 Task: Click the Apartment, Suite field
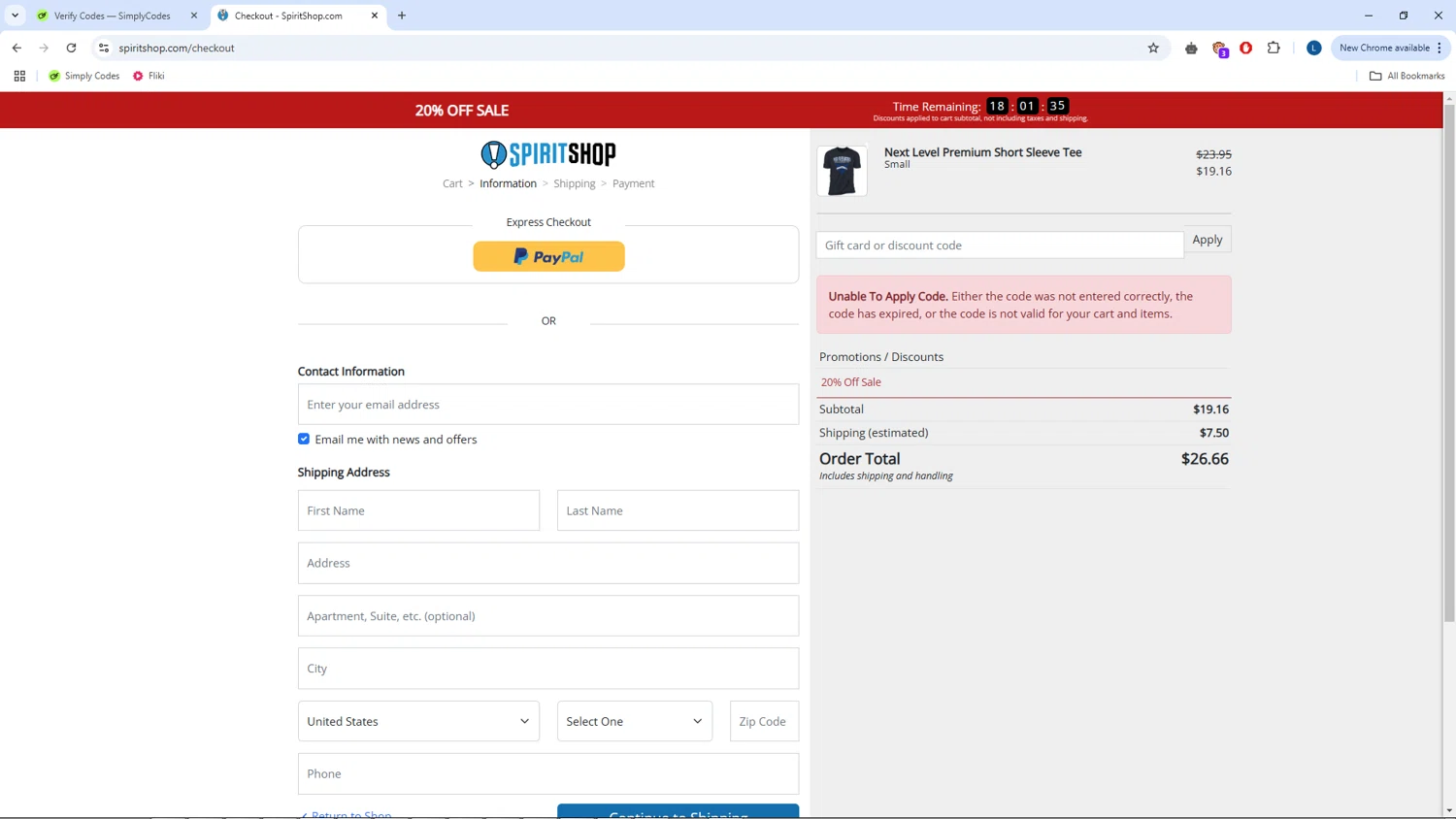click(548, 616)
